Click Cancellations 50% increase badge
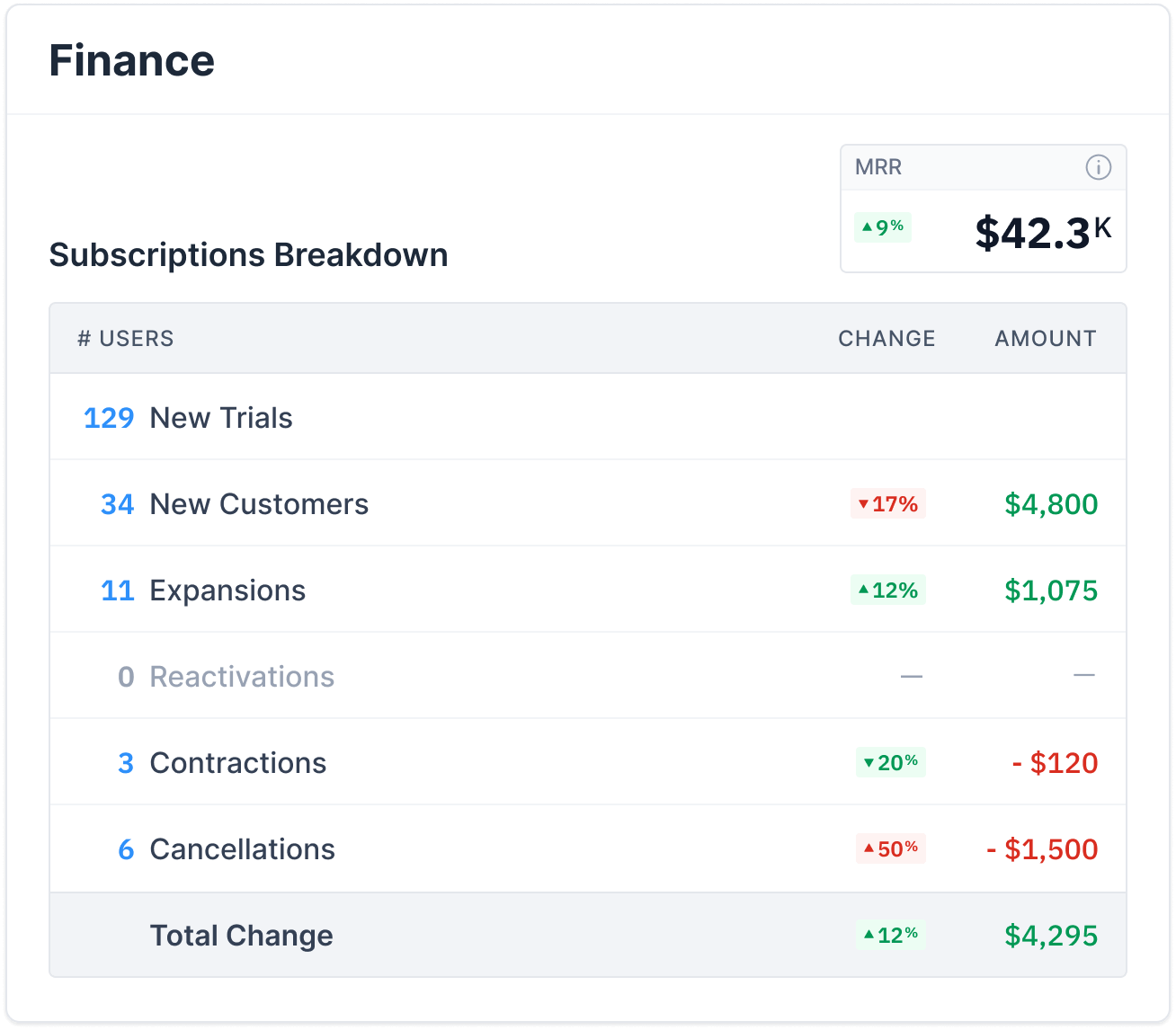Viewport: 1176px width, 1030px height. (890, 849)
